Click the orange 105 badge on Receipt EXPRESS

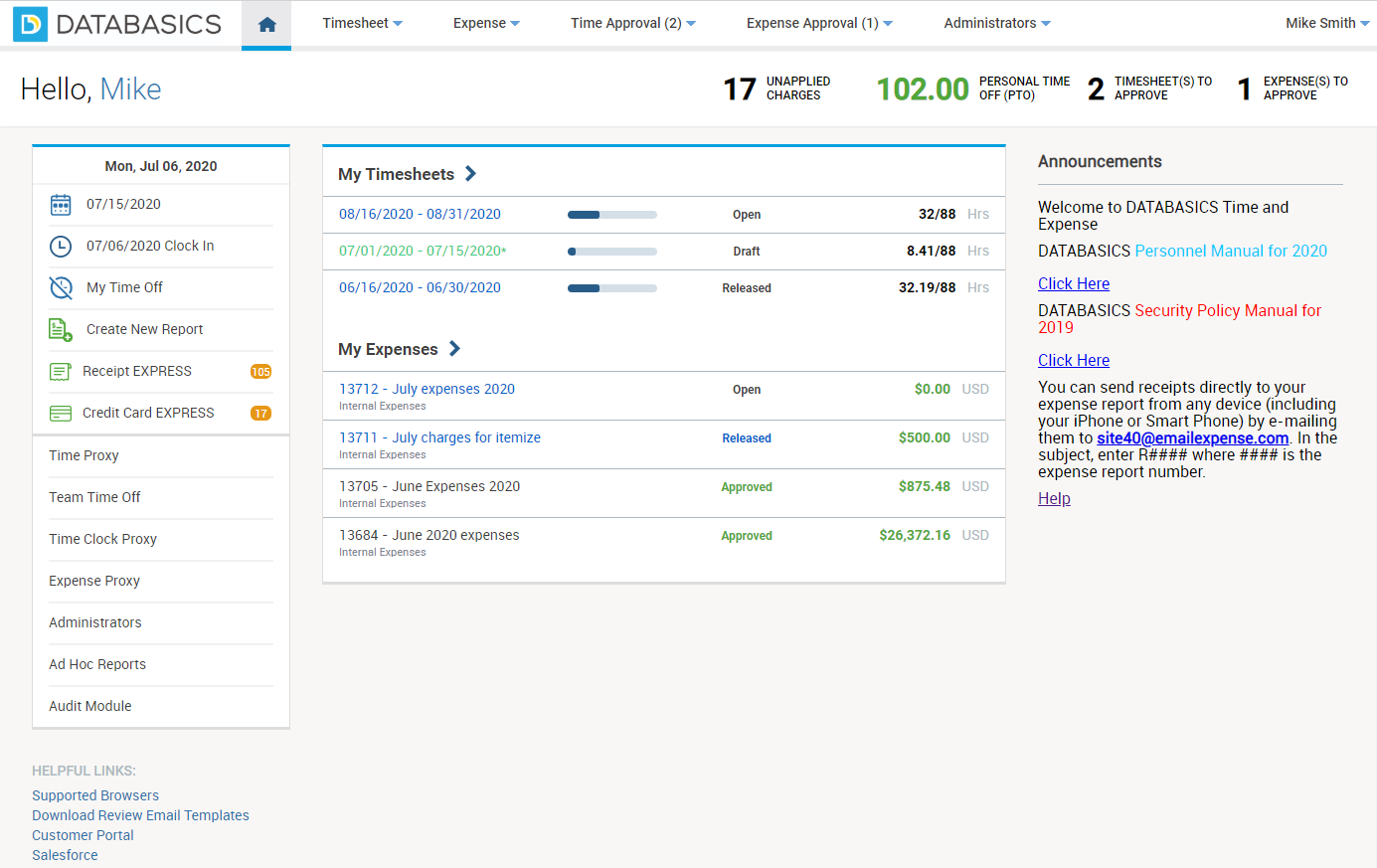pyautogui.click(x=260, y=372)
